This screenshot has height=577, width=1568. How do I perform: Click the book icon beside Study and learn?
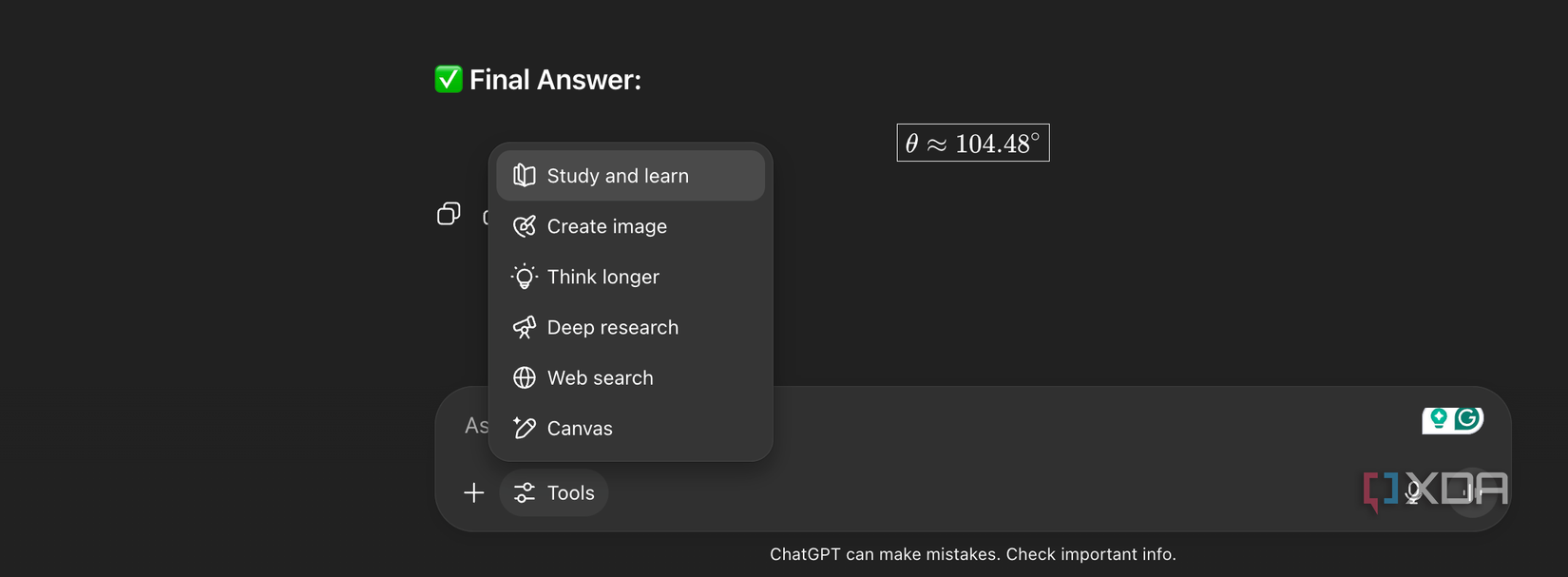pos(525,175)
